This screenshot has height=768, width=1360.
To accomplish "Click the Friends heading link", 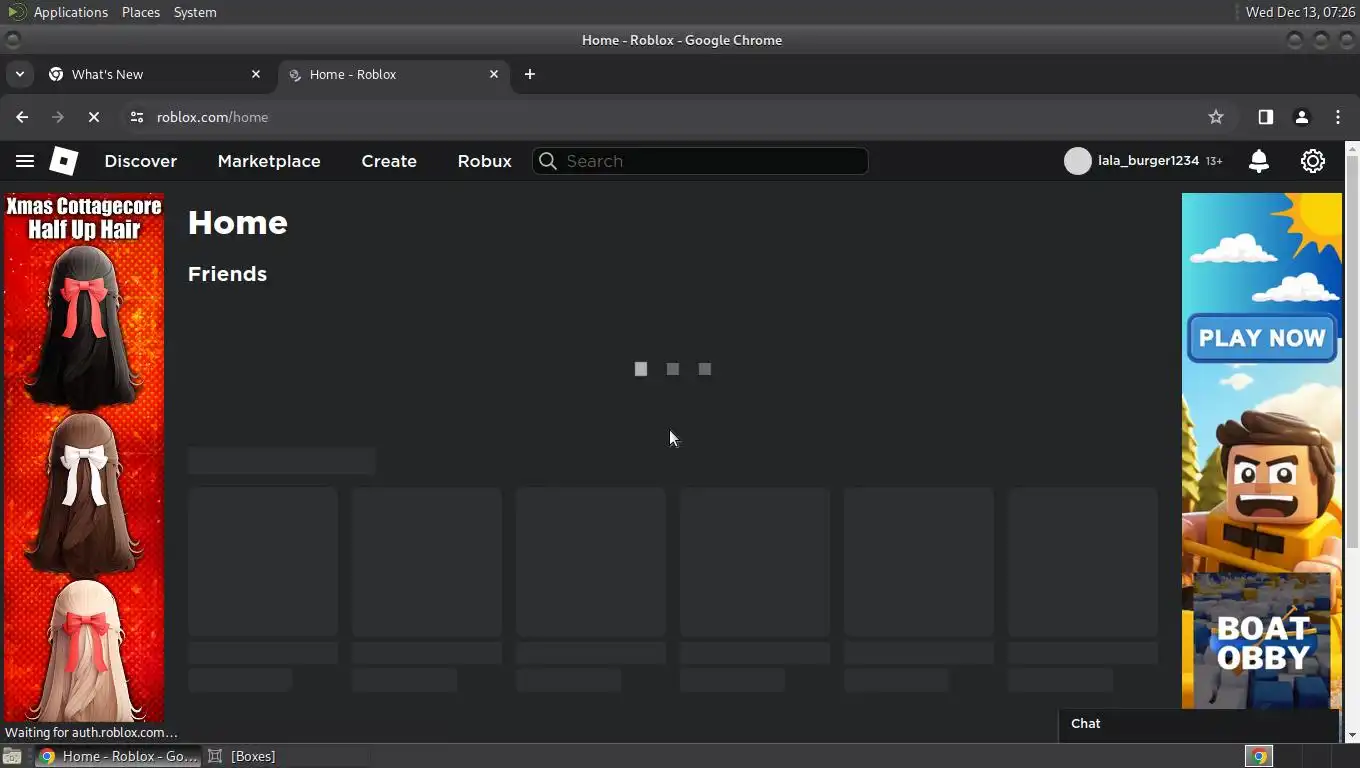I will click(227, 274).
